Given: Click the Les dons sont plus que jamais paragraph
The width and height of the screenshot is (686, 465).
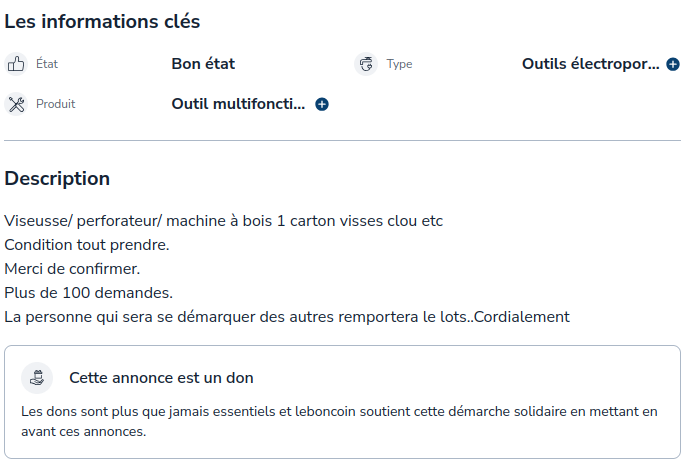Looking at the screenshot, I should click(340, 421).
